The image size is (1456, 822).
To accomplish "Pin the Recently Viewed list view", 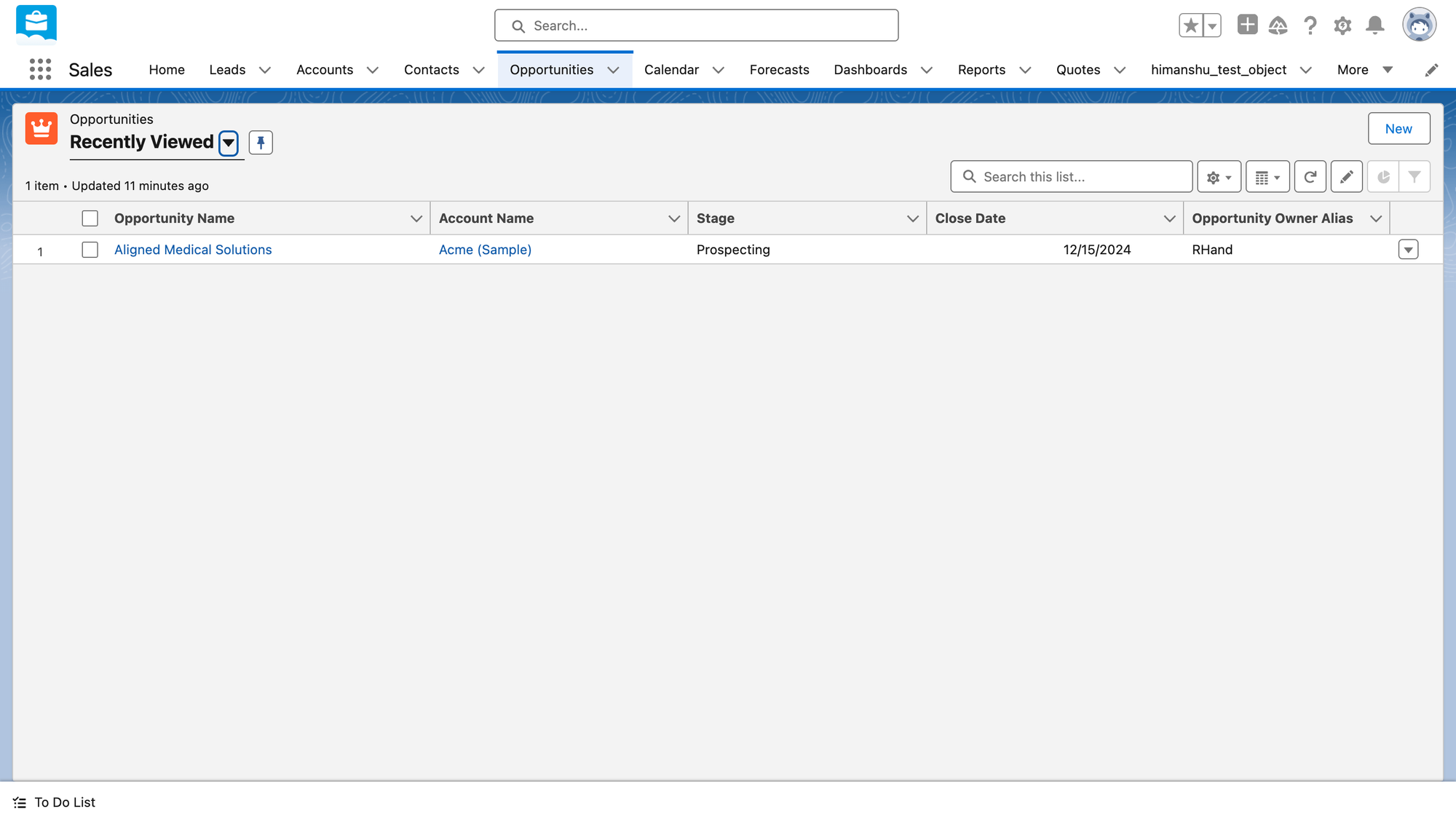I will [261, 143].
